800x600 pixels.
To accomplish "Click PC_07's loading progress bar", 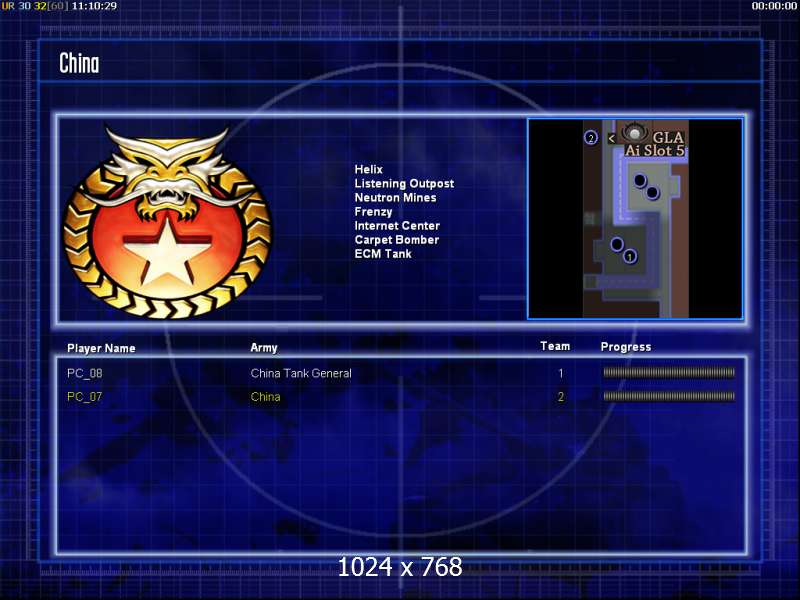I will tap(669, 396).
